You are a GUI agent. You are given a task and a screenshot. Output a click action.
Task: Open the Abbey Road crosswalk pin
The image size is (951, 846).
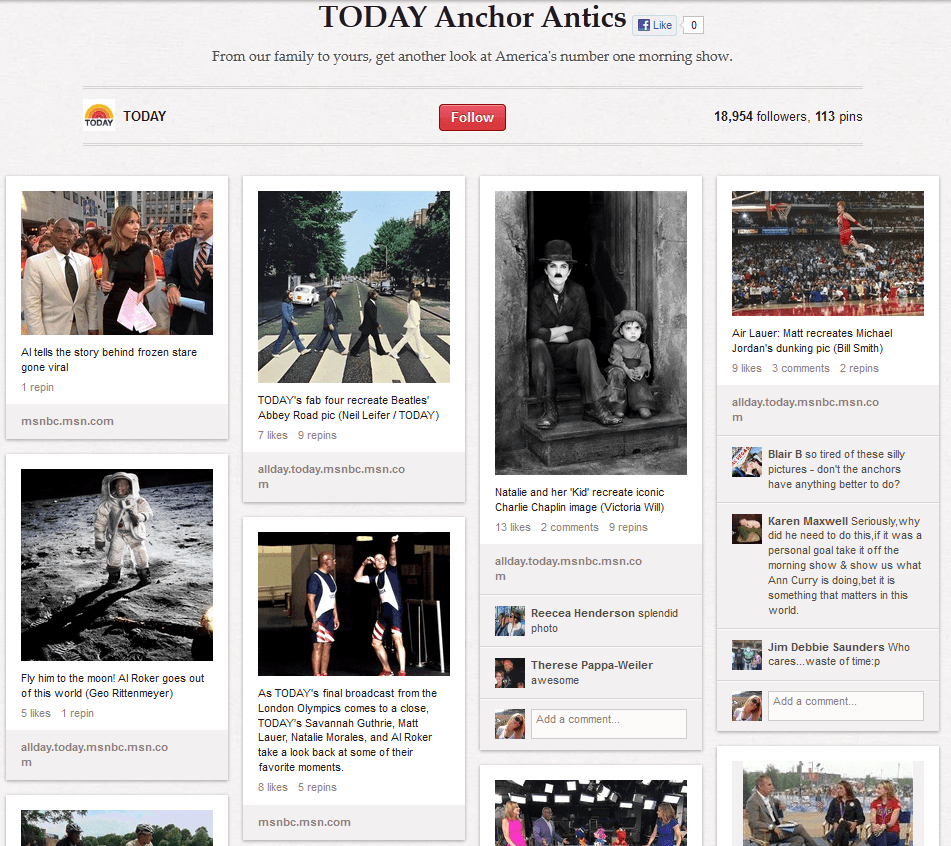[354, 287]
